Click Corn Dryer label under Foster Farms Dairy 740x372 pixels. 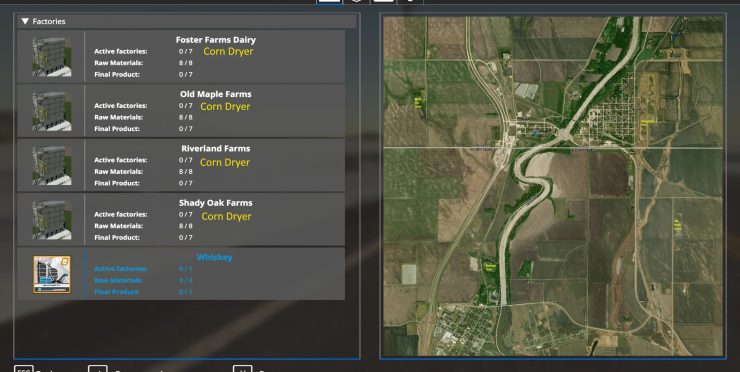pyautogui.click(x=228, y=52)
